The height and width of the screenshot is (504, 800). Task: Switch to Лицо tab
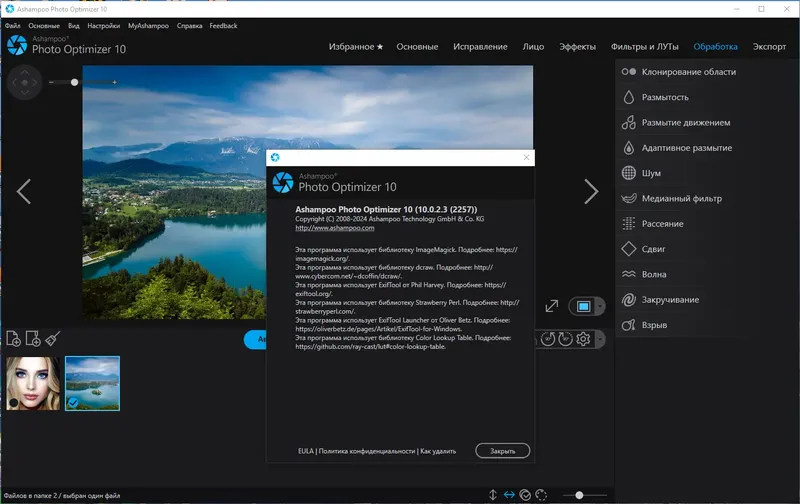pyautogui.click(x=533, y=46)
